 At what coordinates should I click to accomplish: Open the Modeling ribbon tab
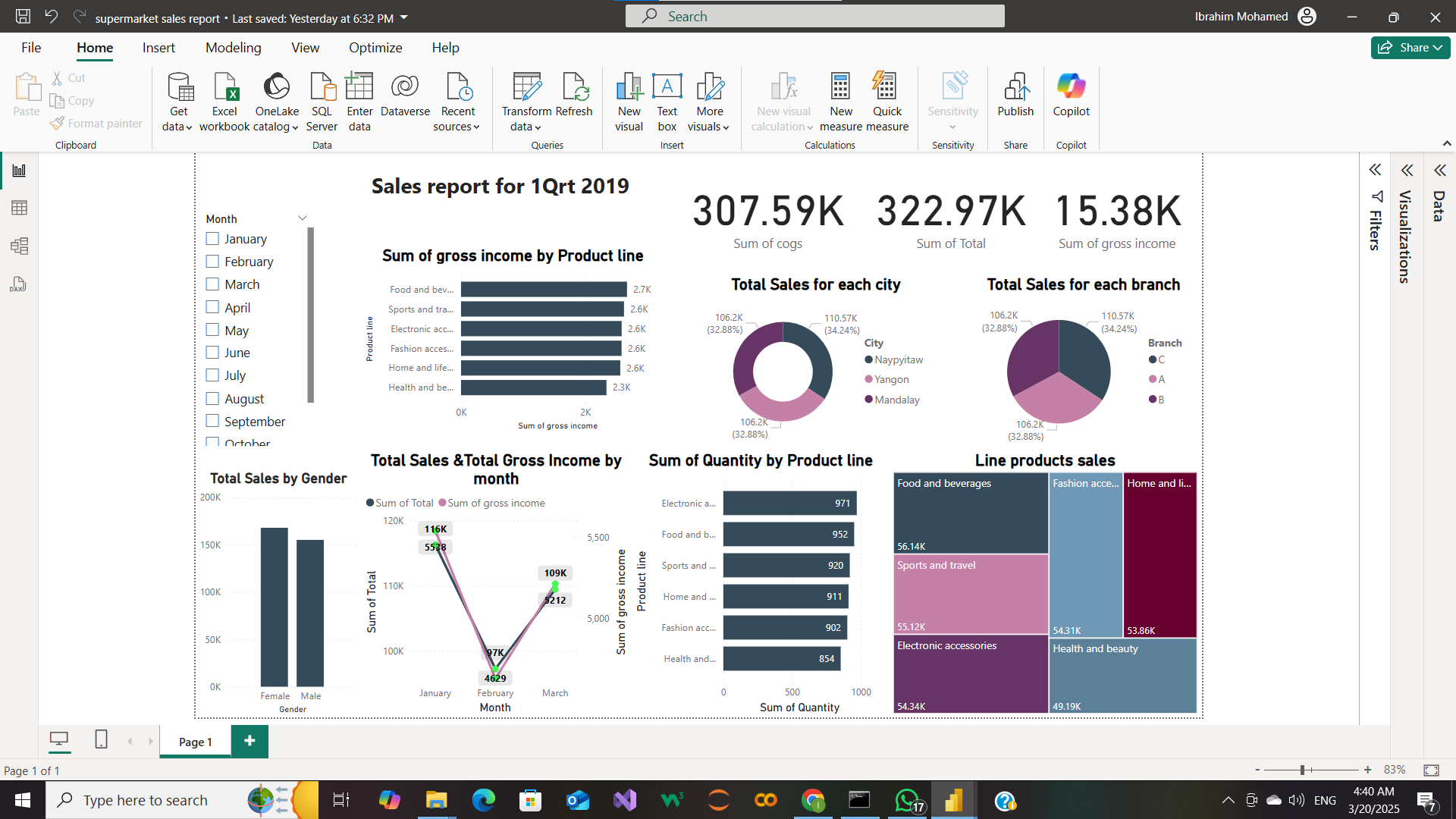[233, 48]
